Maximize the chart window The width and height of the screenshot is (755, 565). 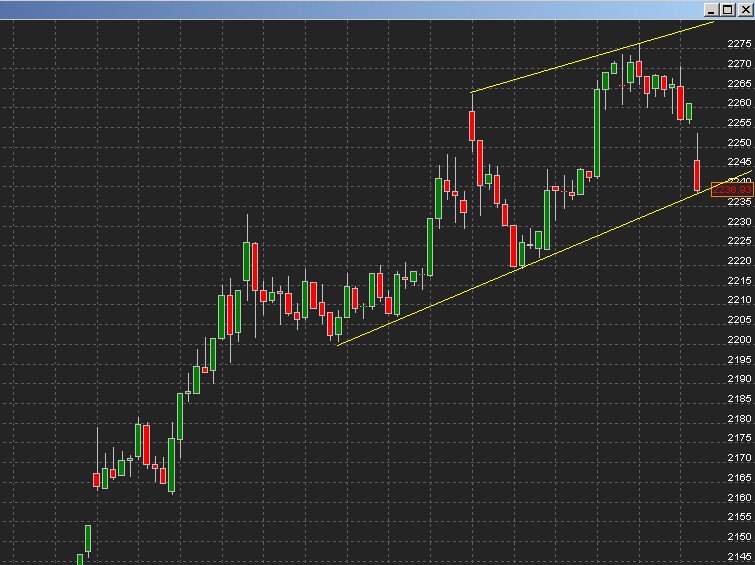tap(728, 10)
